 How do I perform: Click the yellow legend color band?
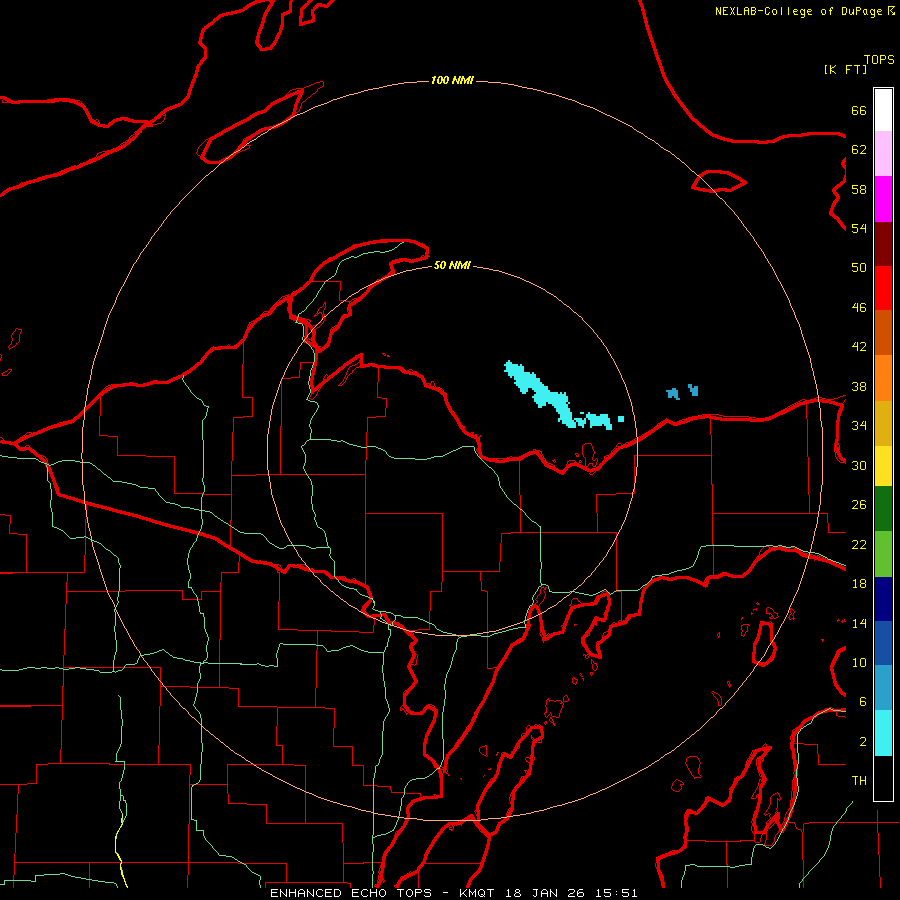pos(883,466)
